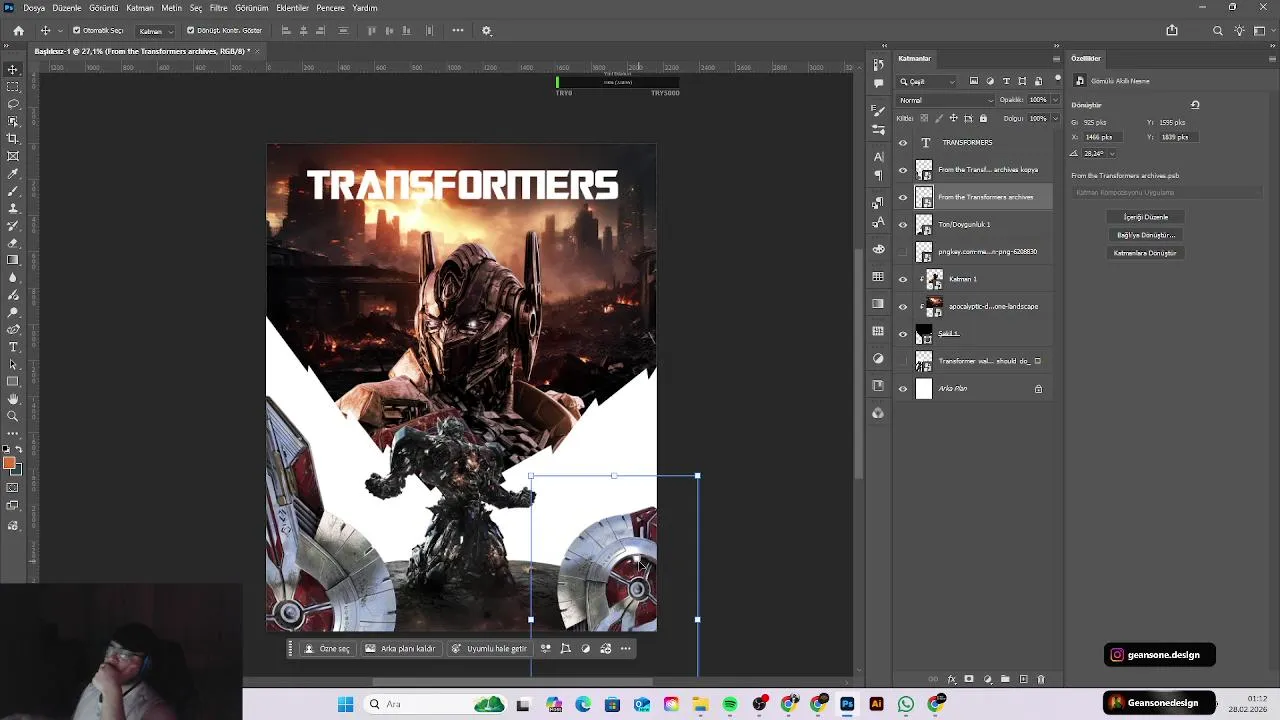
Task: Select the Crop tool
Action: click(13, 138)
